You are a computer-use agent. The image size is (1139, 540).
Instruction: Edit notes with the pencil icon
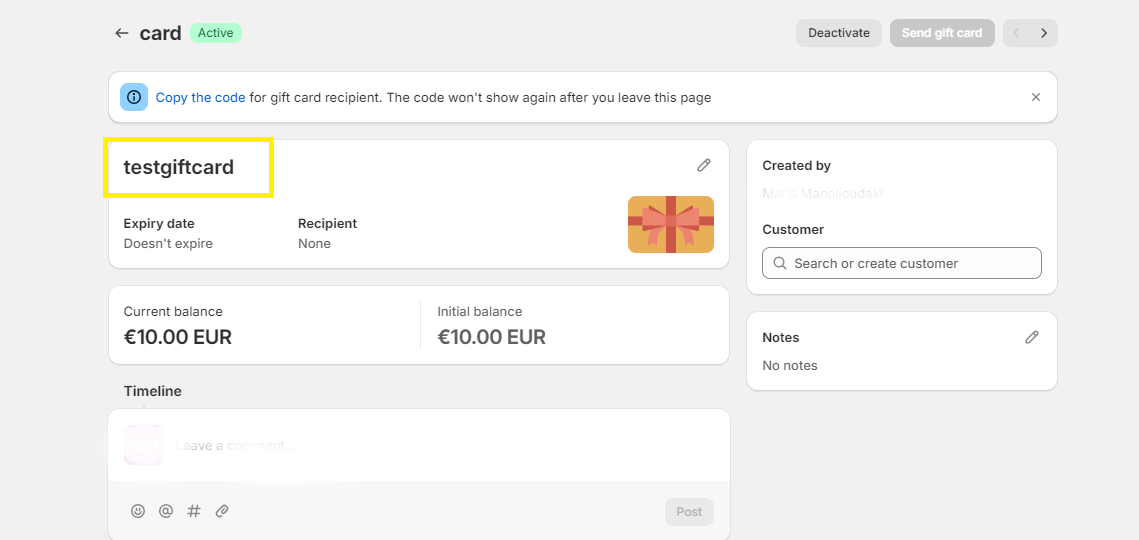click(1031, 337)
